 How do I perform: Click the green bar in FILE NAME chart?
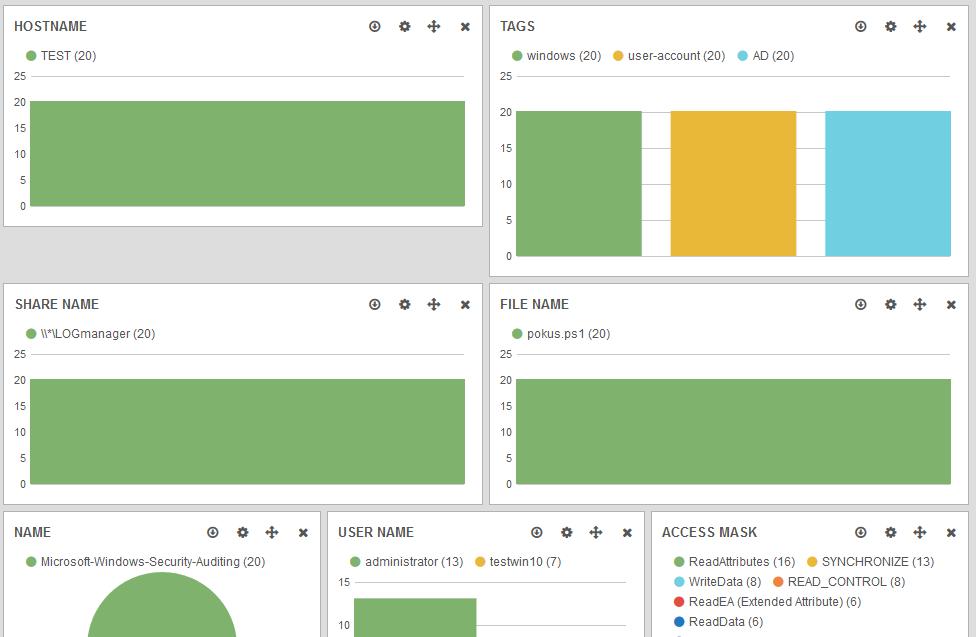[x=733, y=432]
